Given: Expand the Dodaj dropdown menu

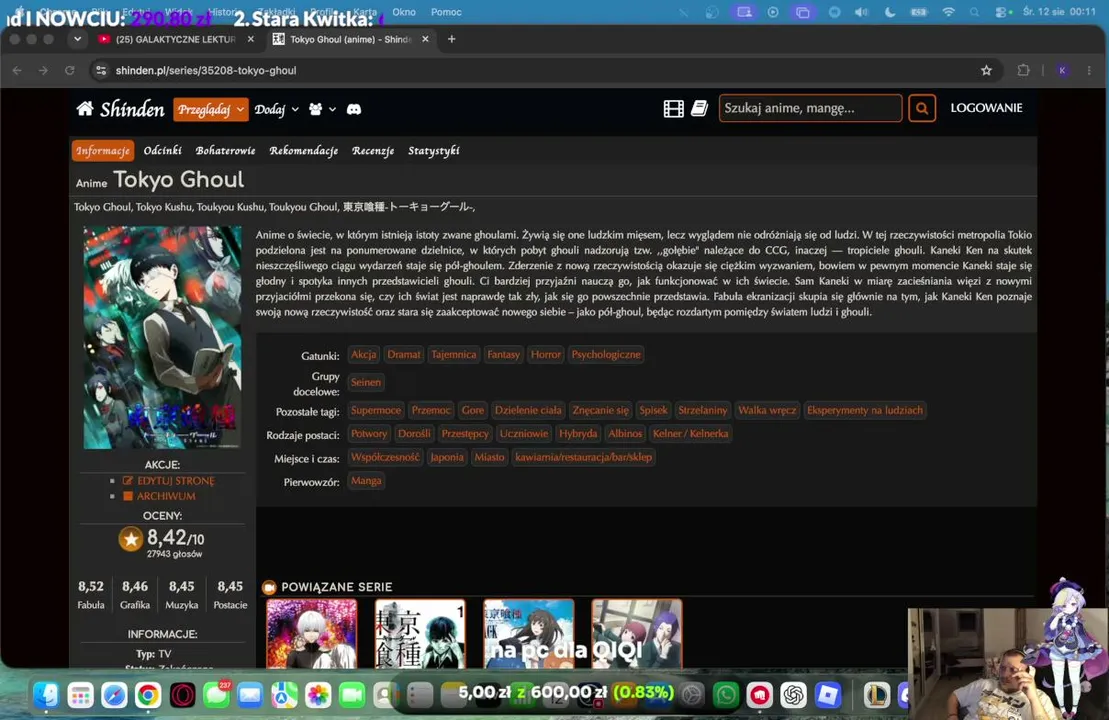Looking at the screenshot, I should click(277, 109).
